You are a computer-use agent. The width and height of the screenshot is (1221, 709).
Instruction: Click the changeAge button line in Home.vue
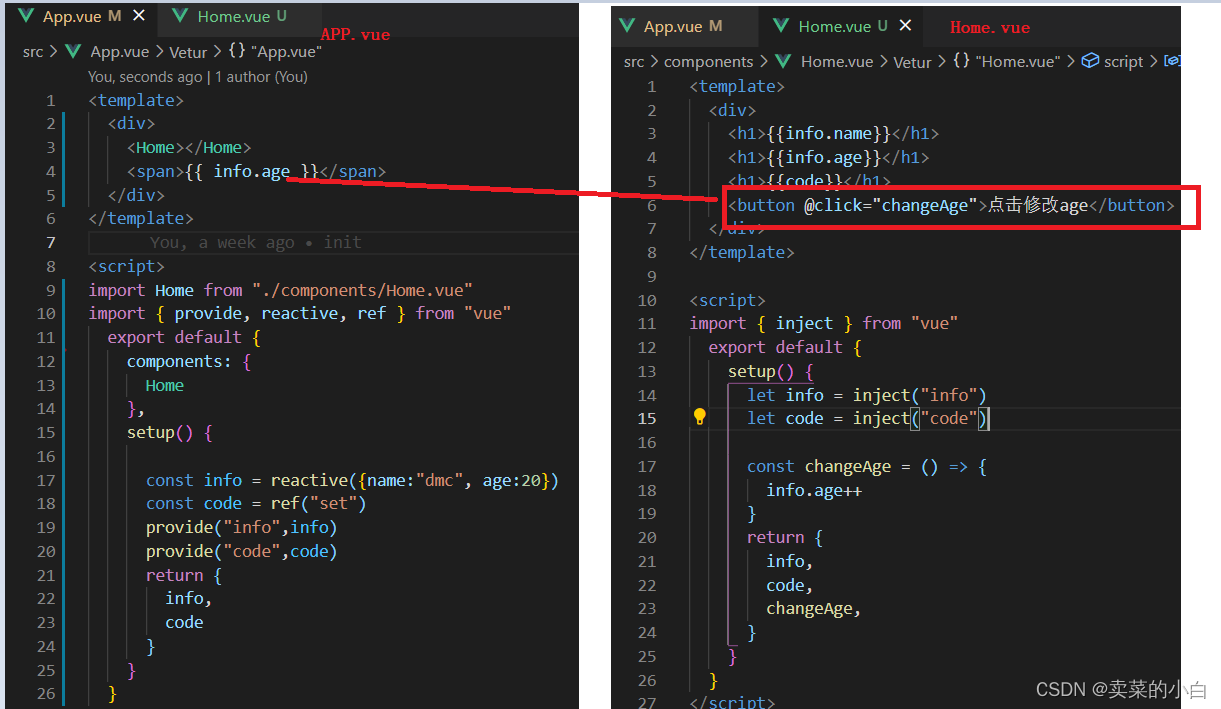click(950, 205)
